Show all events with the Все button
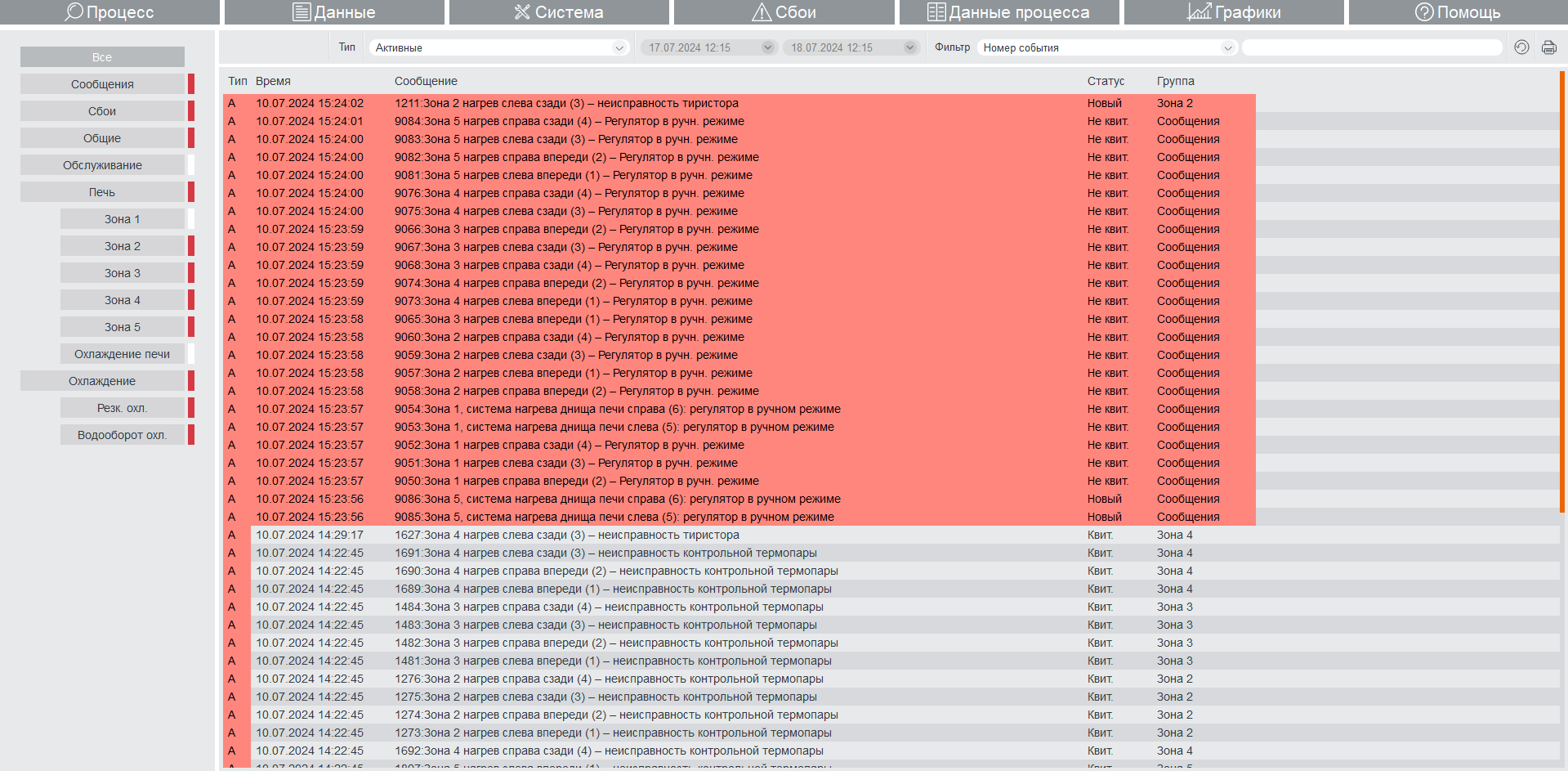The height and width of the screenshot is (771, 1568). coord(102,57)
